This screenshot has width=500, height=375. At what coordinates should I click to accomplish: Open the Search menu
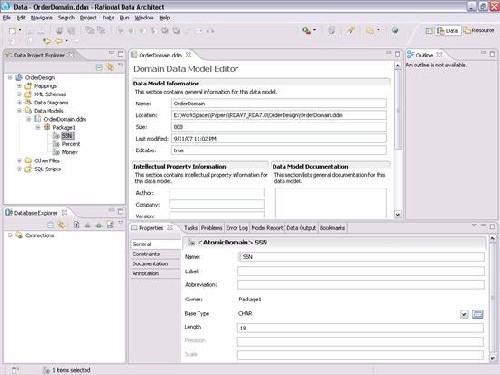click(x=66, y=18)
